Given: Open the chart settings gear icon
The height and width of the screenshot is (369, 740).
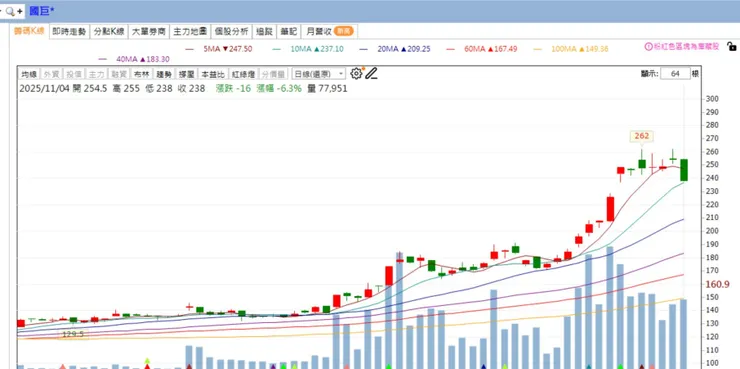Looking at the screenshot, I should 356,74.
